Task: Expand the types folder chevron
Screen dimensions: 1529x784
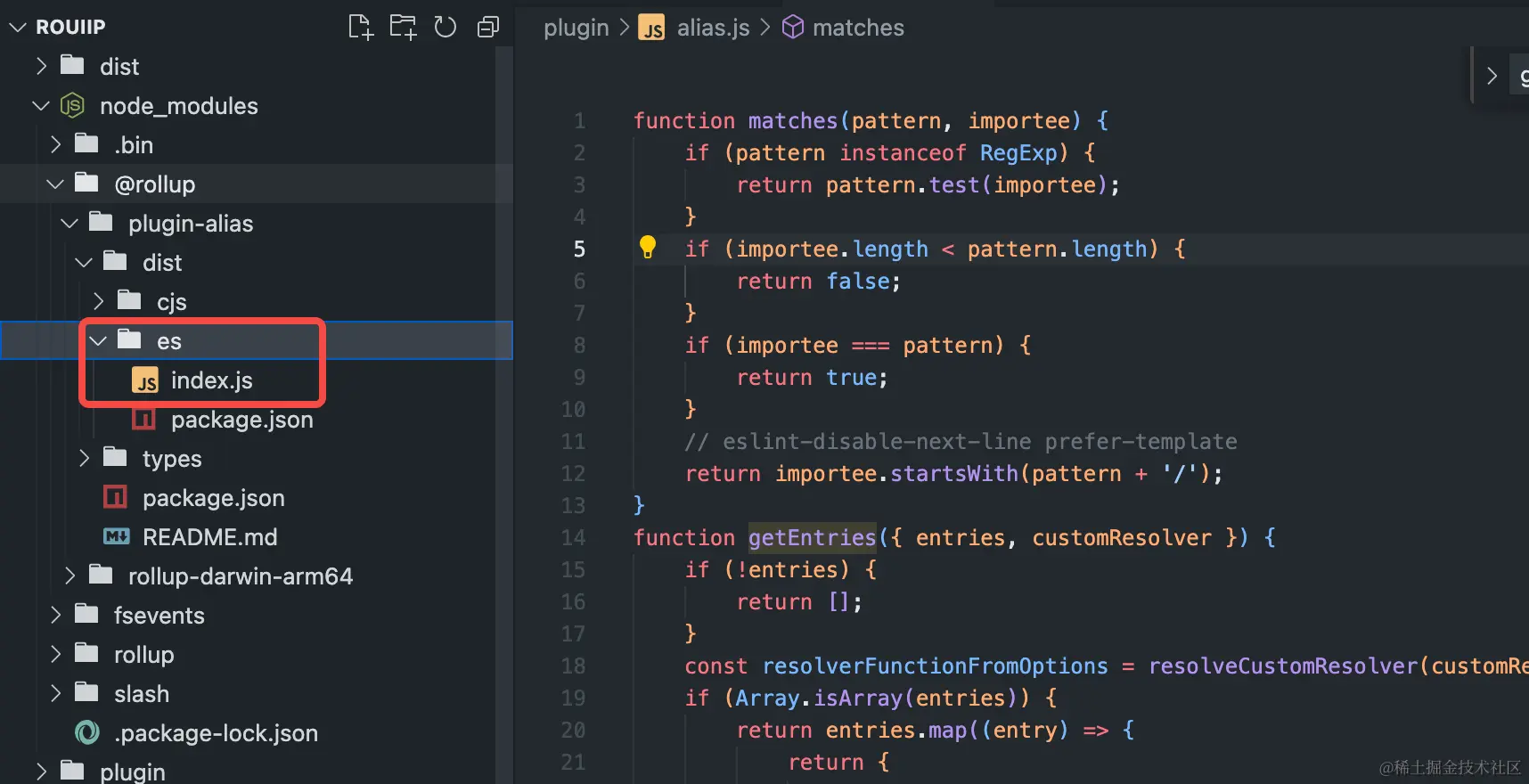Action: pyautogui.click(x=84, y=459)
